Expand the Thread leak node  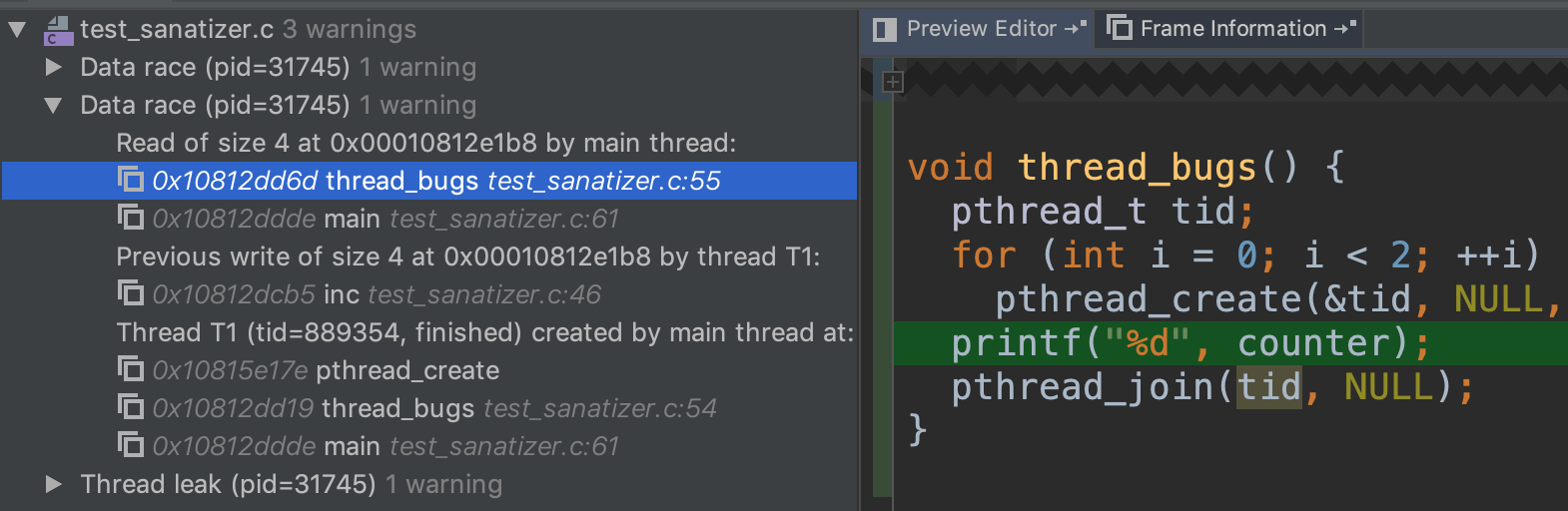(x=54, y=484)
